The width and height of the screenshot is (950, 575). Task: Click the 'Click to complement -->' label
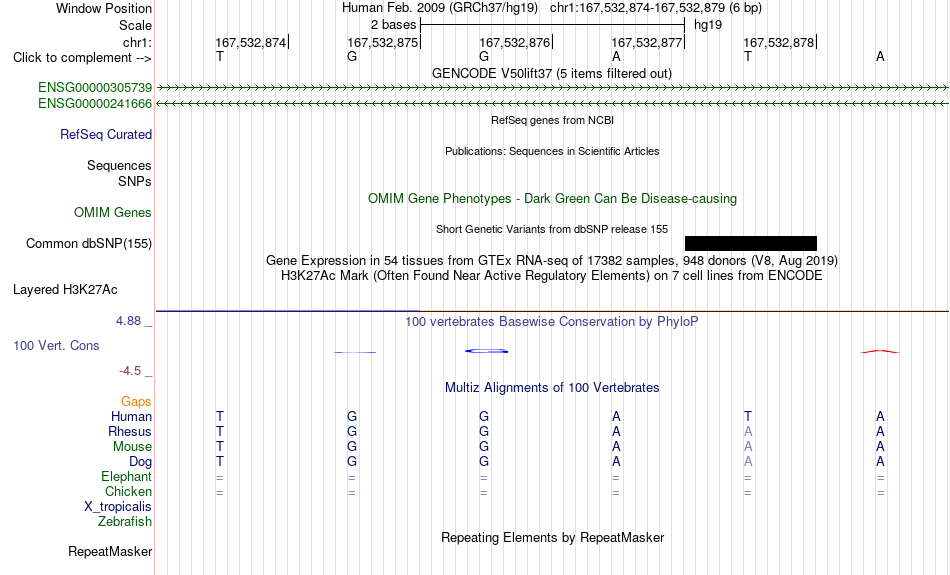(x=82, y=58)
